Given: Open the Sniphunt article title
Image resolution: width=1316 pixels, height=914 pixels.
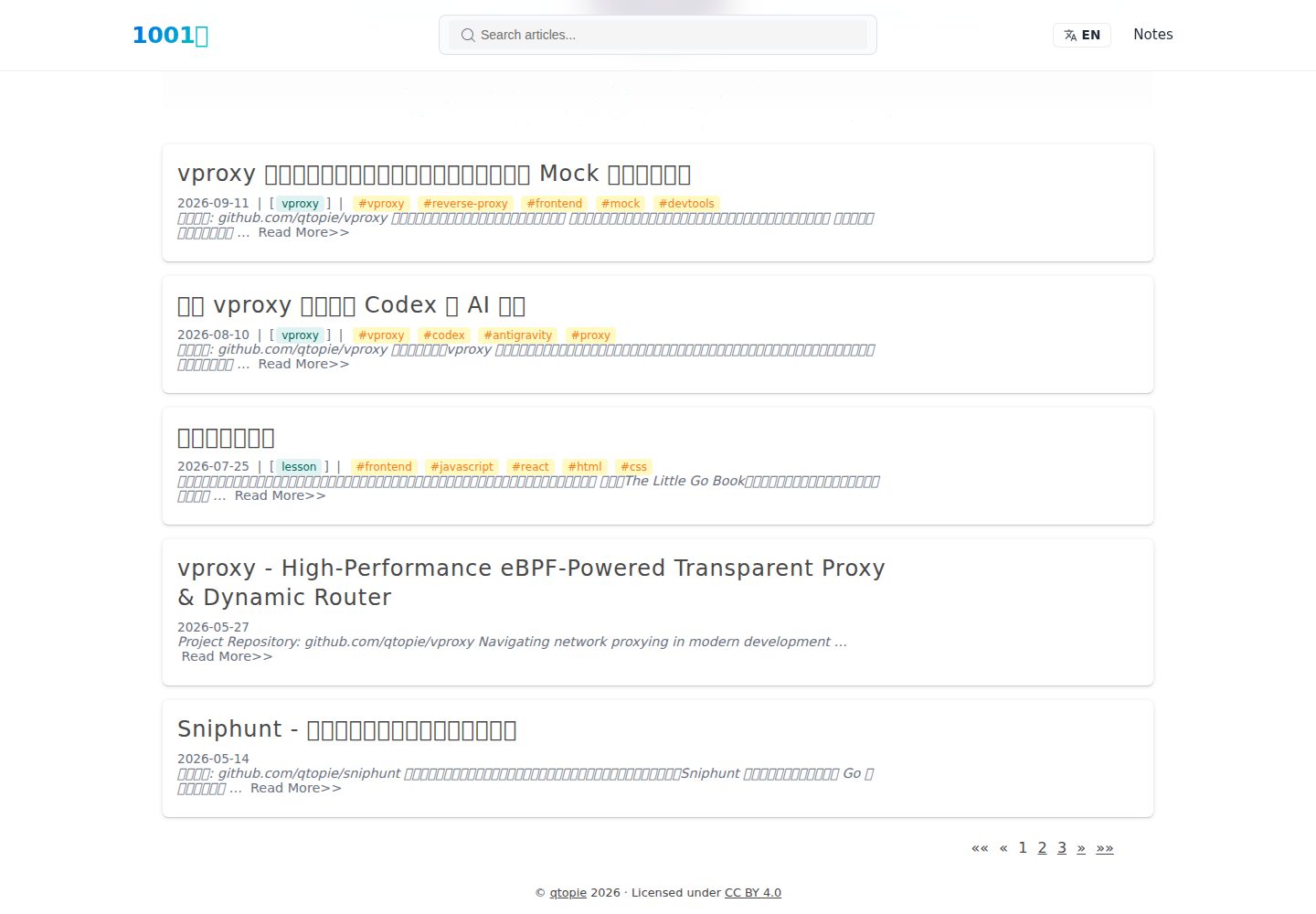Looking at the screenshot, I should click(x=347, y=729).
